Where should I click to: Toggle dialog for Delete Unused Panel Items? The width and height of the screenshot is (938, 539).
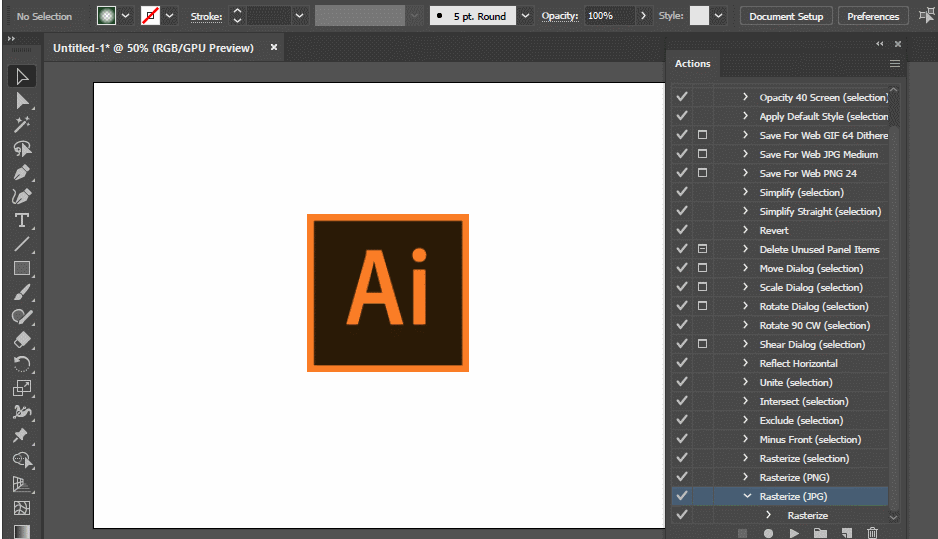(x=702, y=249)
